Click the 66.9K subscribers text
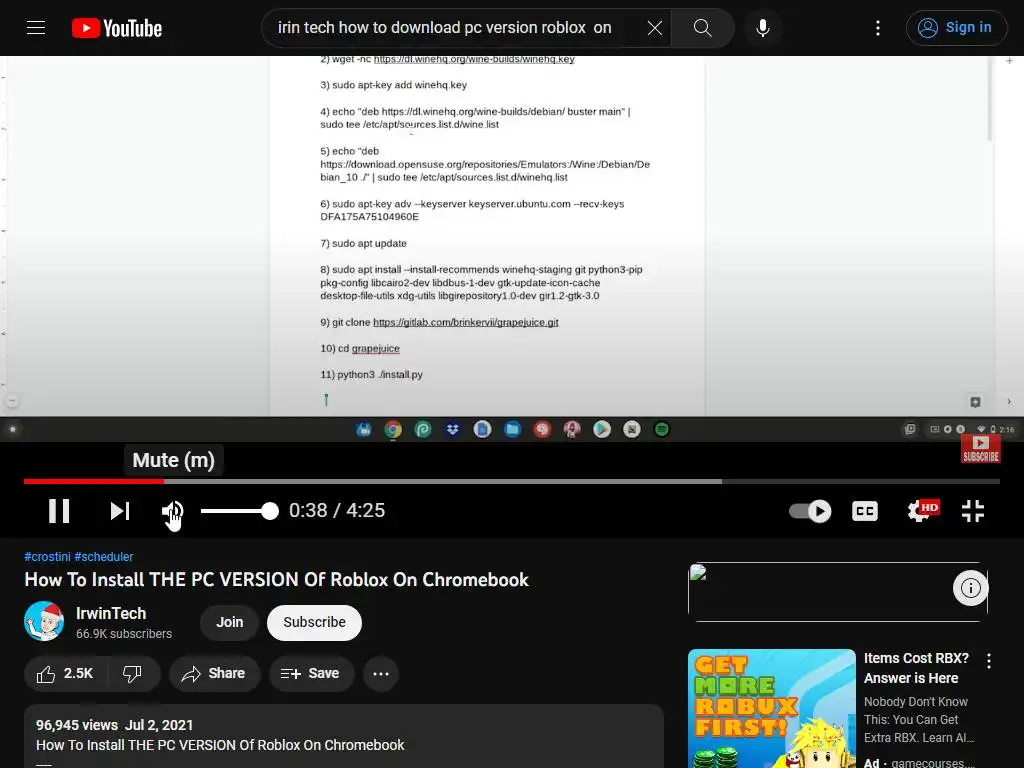The height and width of the screenshot is (768, 1024). pyautogui.click(x=124, y=633)
